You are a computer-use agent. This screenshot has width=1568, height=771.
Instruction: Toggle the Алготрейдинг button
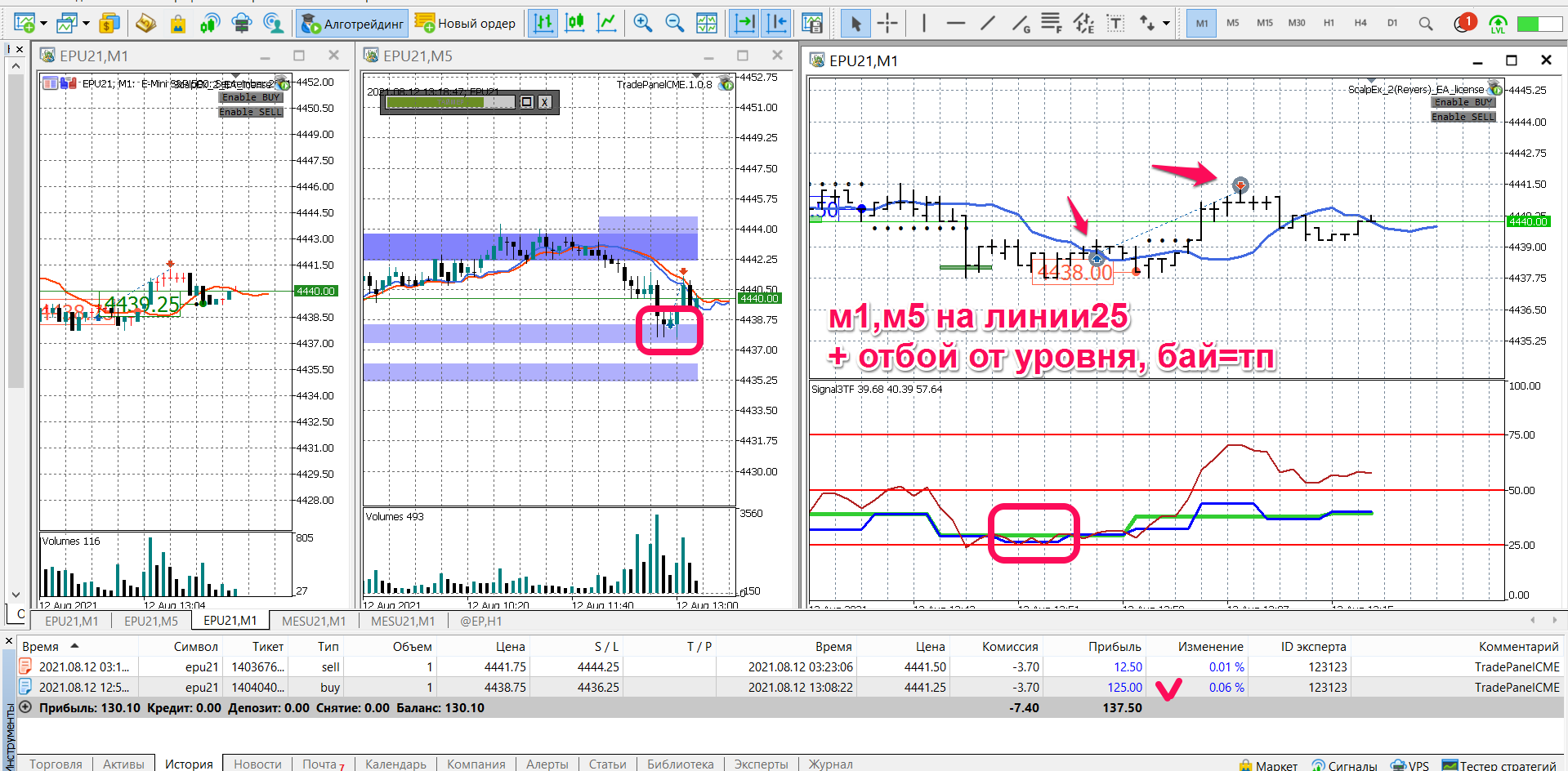point(352,24)
